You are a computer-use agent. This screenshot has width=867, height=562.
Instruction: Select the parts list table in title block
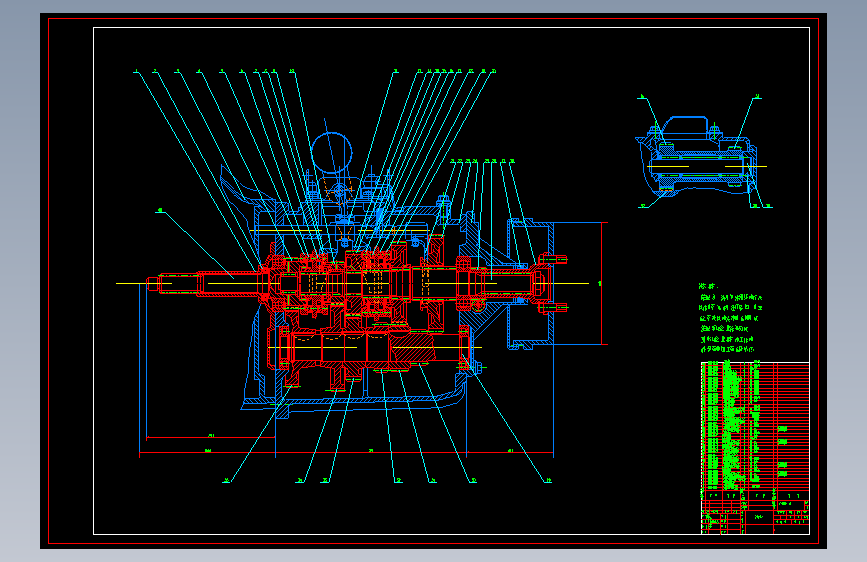pyautogui.click(x=755, y=426)
